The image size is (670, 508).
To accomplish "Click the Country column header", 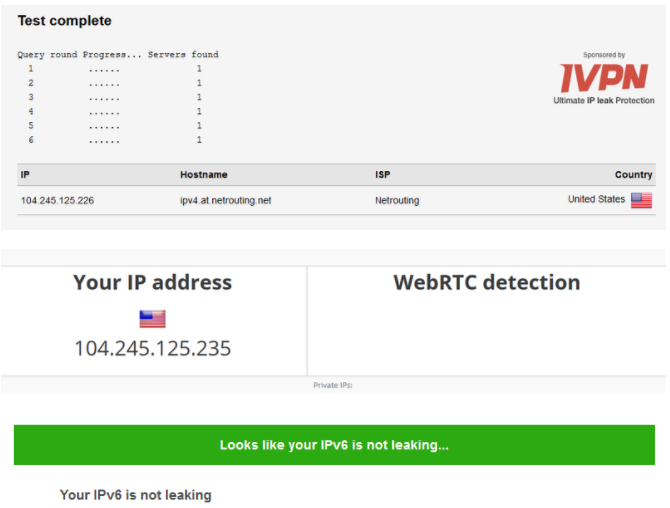I will click(x=633, y=174).
